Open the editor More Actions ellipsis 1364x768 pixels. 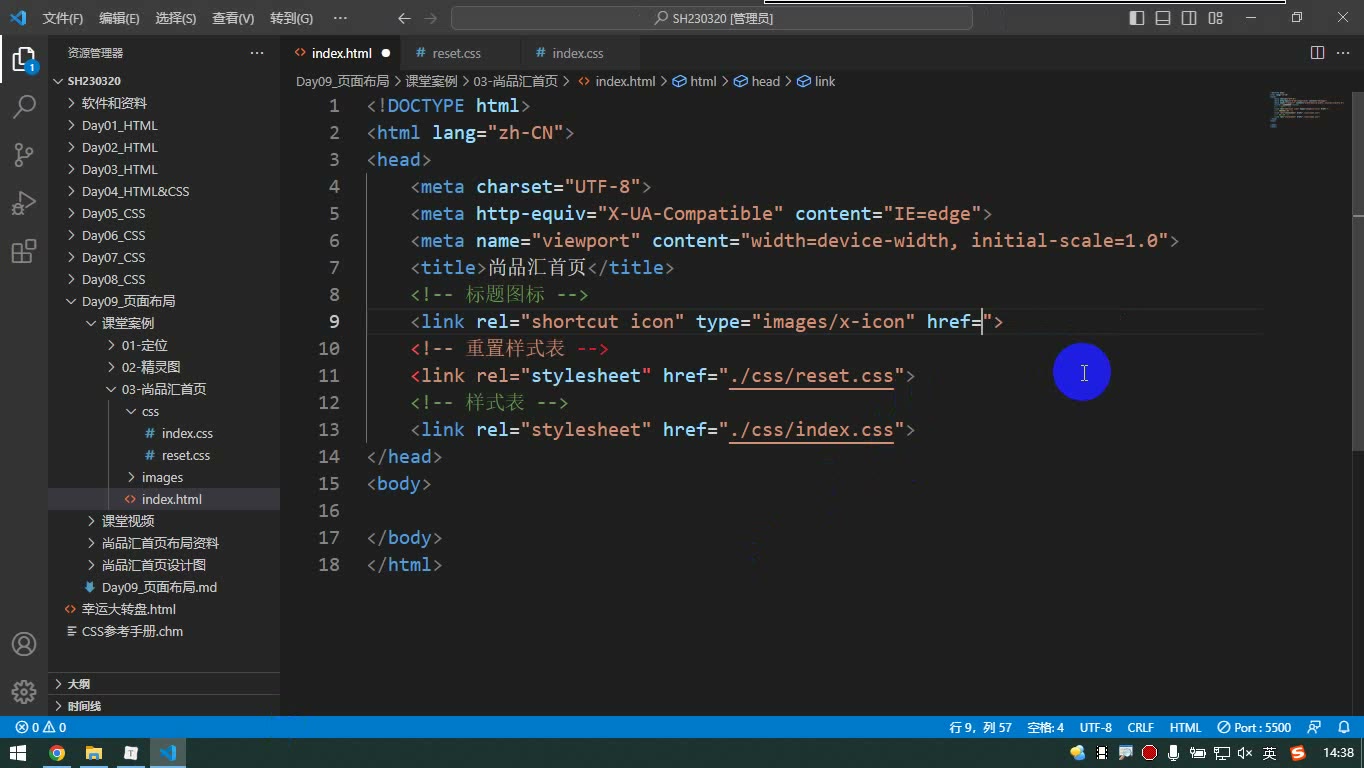tap(1343, 53)
